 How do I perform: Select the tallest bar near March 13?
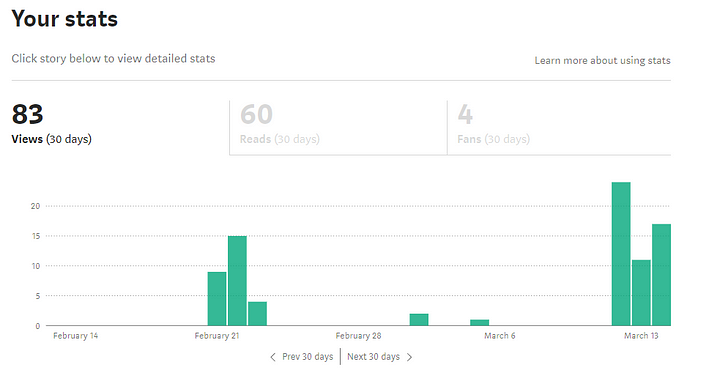pos(621,254)
